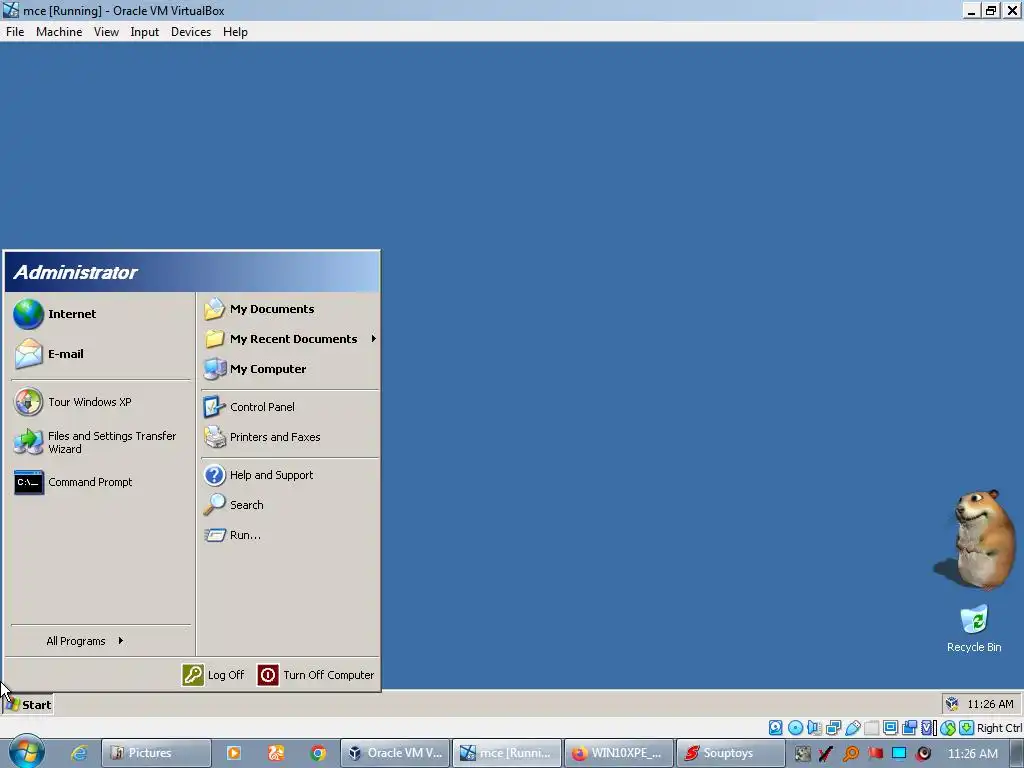The width and height of the screenshot is (1024, 768).
Task: Open the VirtualBox Help menu
Action: tap(235, 32)
